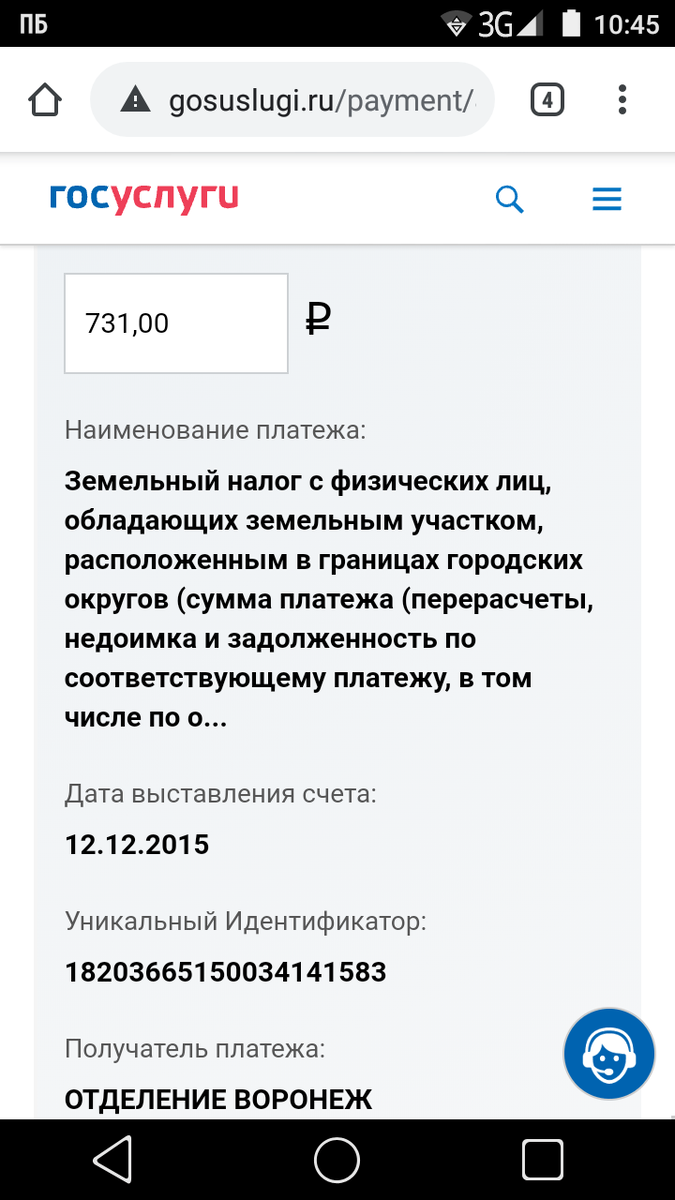Tap the ruble currency symbol
Image resolution: width=675 pixels, height=1200 pixels.
[318, 320]
